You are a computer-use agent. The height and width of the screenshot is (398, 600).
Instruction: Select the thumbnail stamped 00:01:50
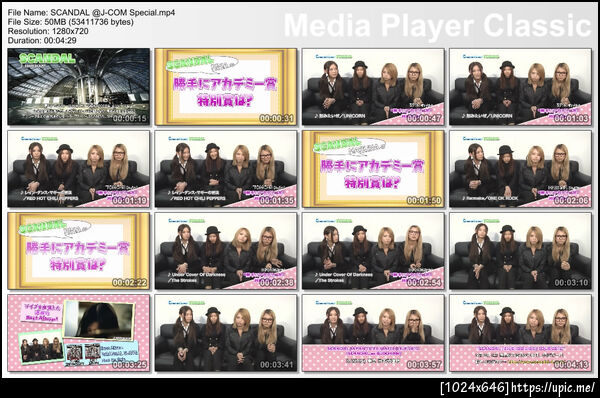click(373, 169)
